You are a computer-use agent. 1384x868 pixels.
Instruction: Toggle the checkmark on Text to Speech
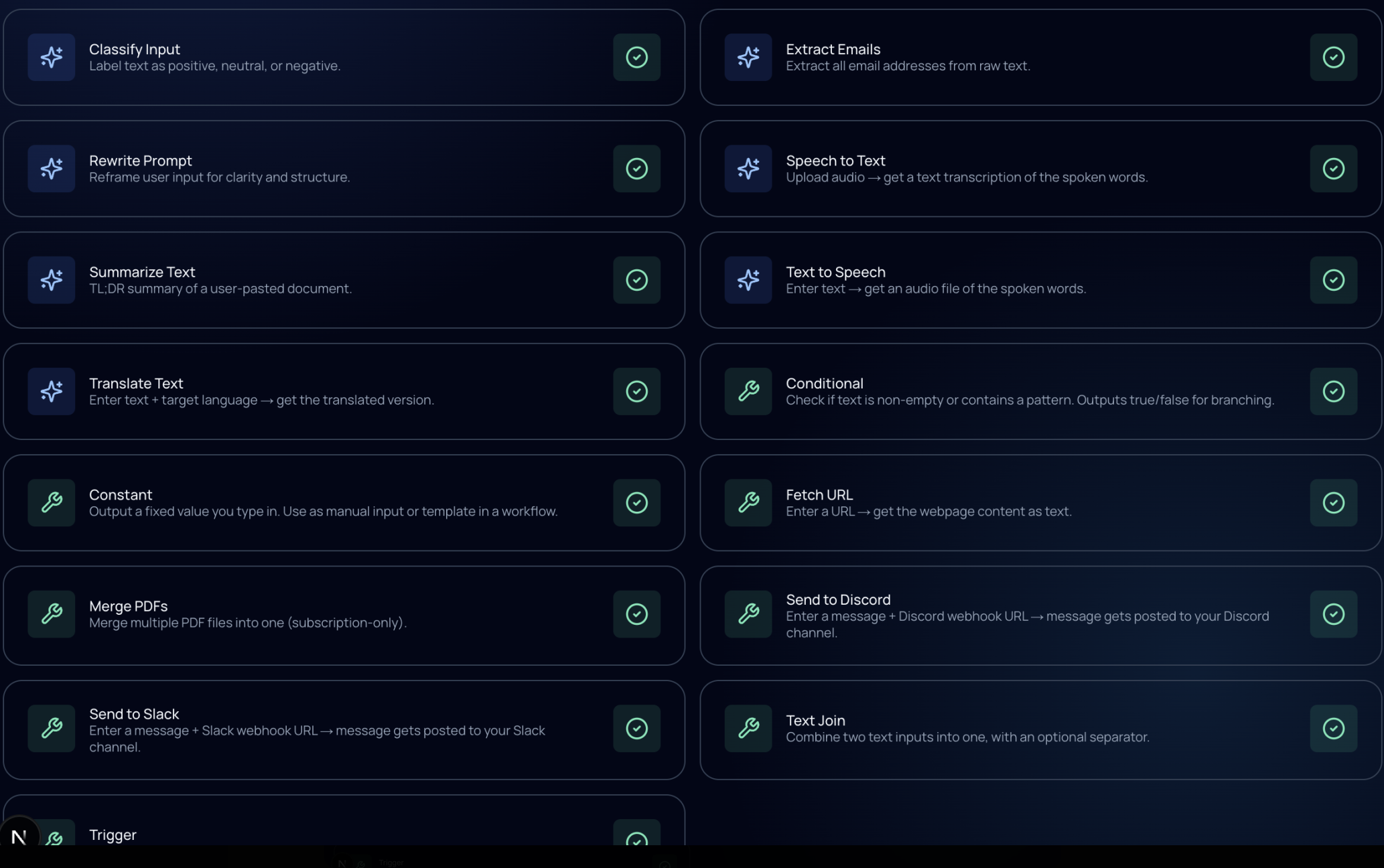[x=1333, y=280]
